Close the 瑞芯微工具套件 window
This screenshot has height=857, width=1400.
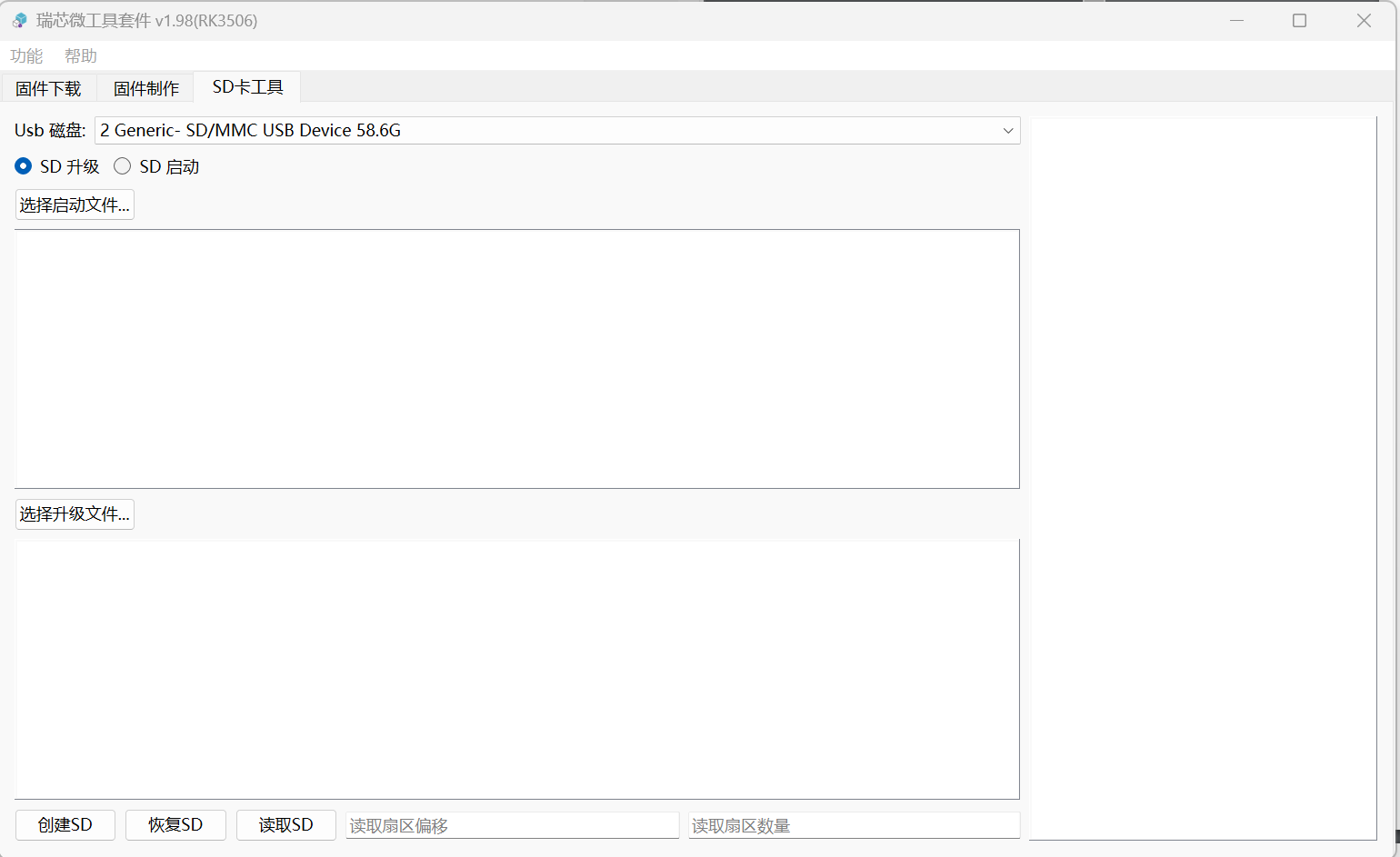pos(1364,20)
